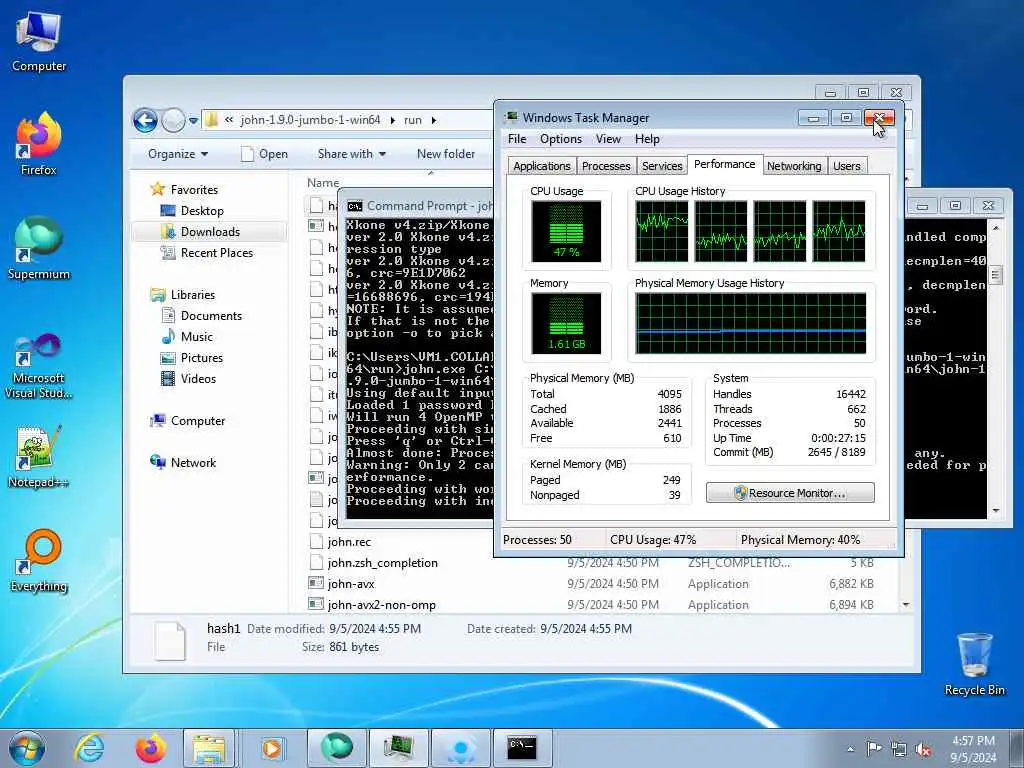Image resolution: width=1024 pixels, height=768 pixels.
Task: Select Desktop under Favorites
Action: (x=202, y=211)
